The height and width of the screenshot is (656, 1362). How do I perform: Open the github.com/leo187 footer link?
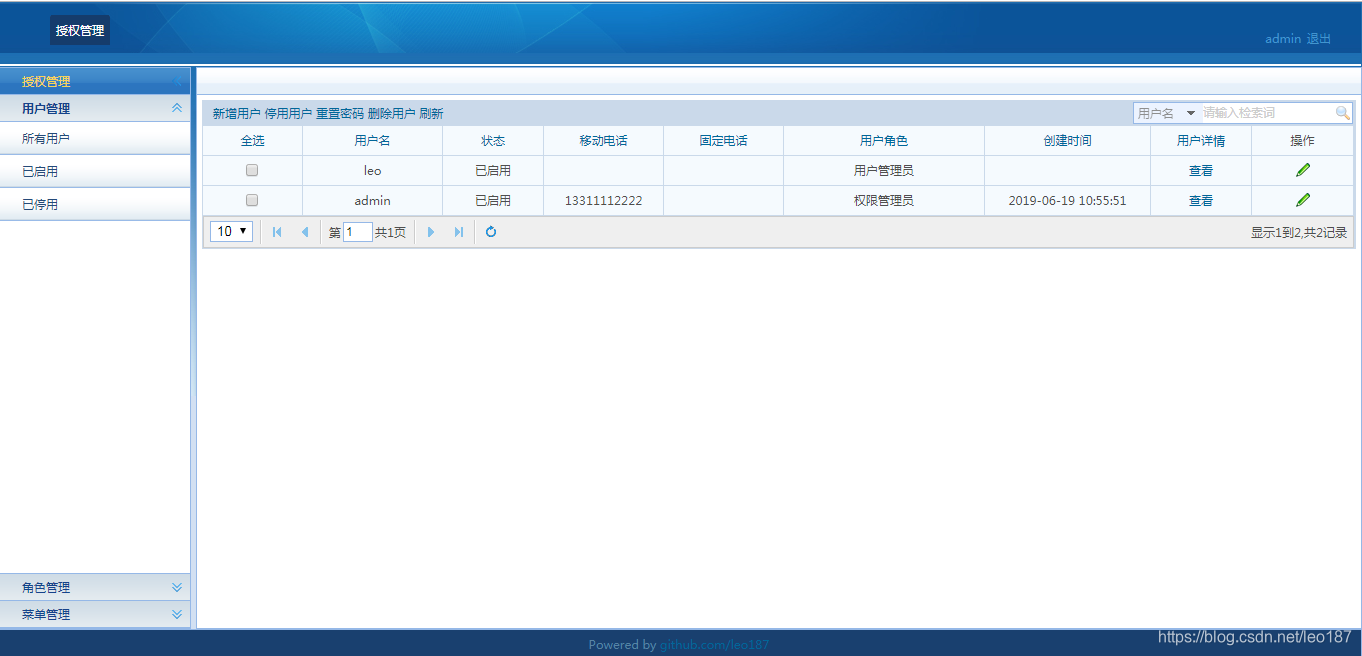click(x=714, y=645)
